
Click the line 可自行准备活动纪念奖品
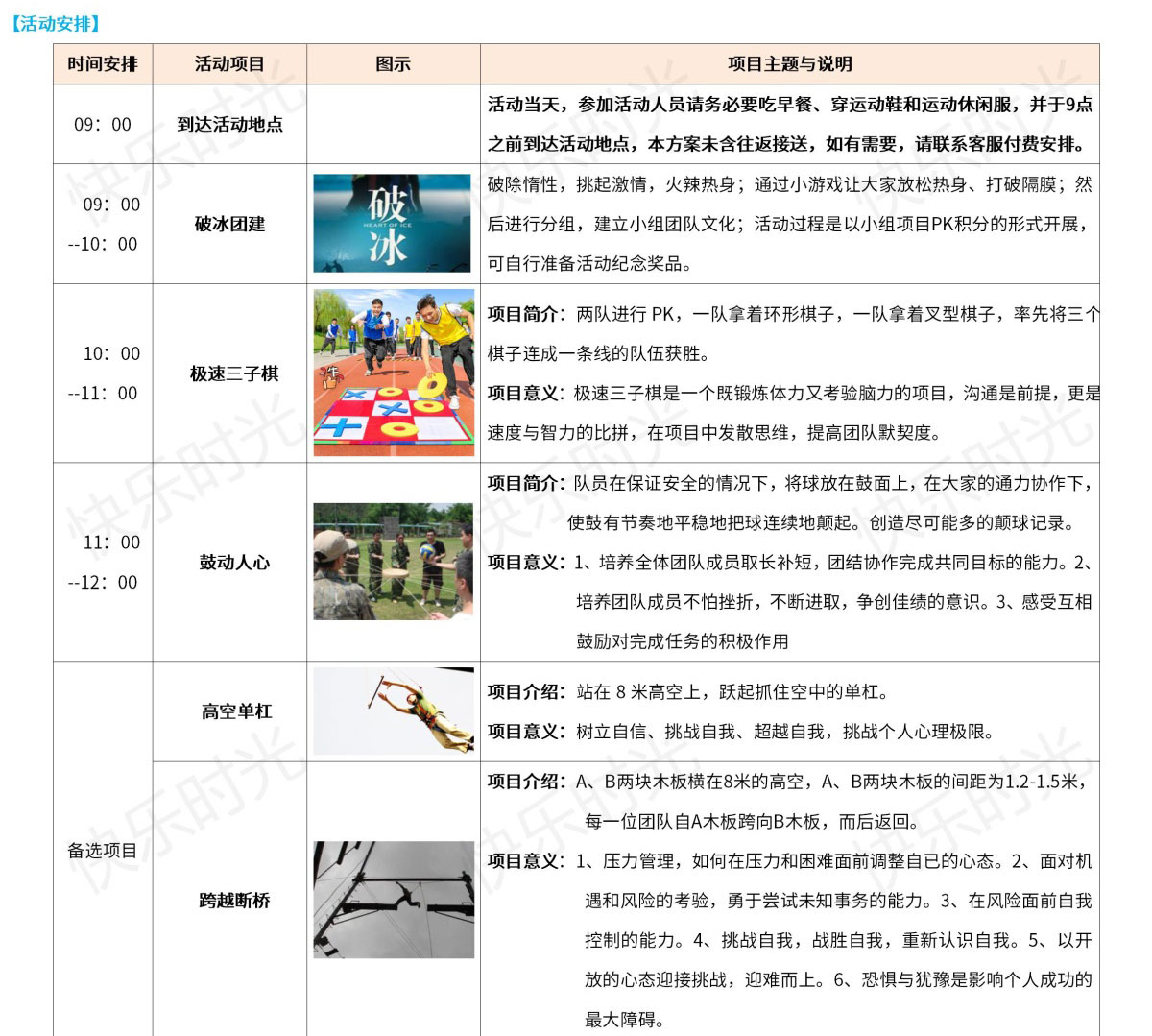pos(589,264)
